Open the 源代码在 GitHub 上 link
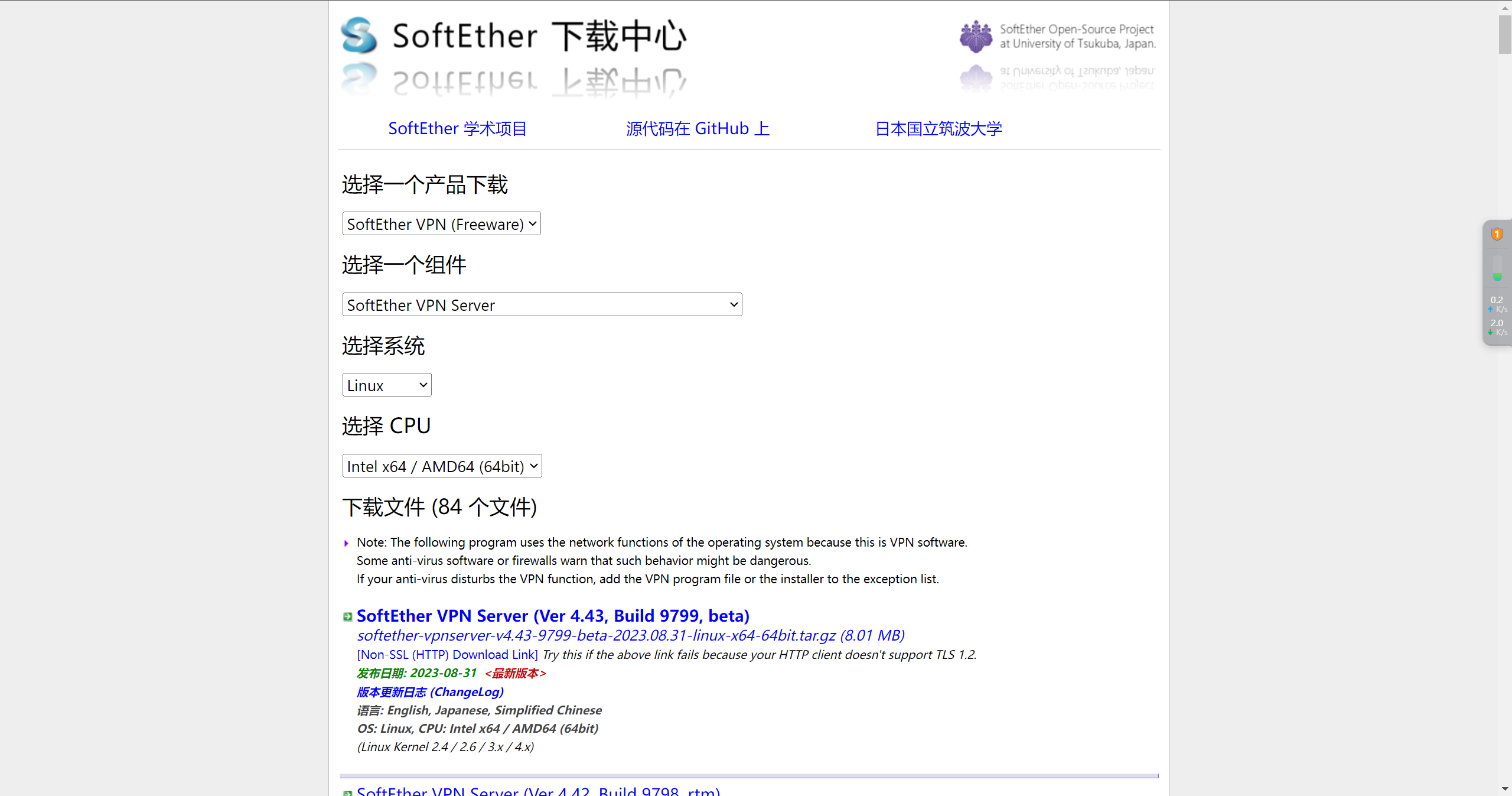Viewport: 1512px width, 796px height. 698,128
